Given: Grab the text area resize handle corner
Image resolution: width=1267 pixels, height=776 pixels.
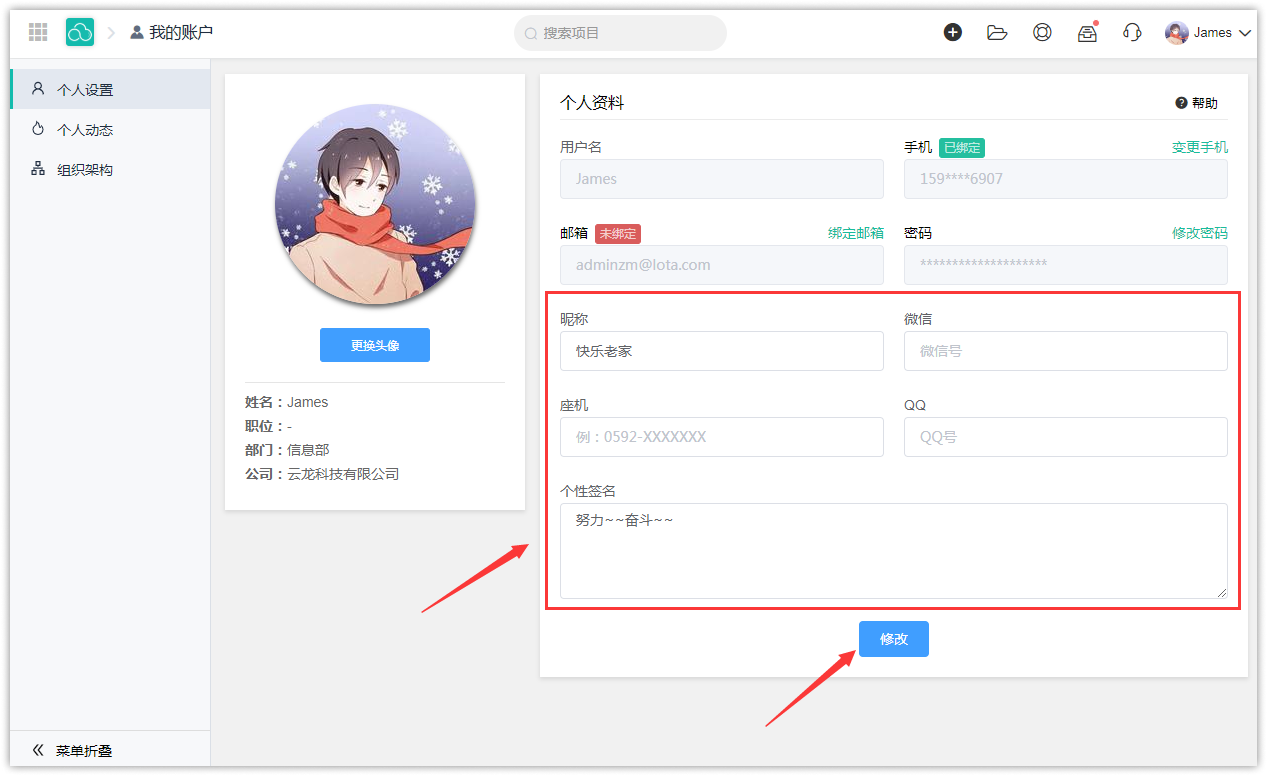Looking at the screenshot, I should click(x=1222, y=593).
